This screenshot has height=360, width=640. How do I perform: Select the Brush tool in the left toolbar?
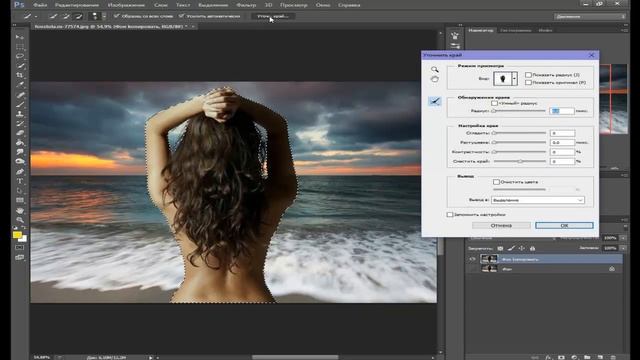tap(20, 104)
